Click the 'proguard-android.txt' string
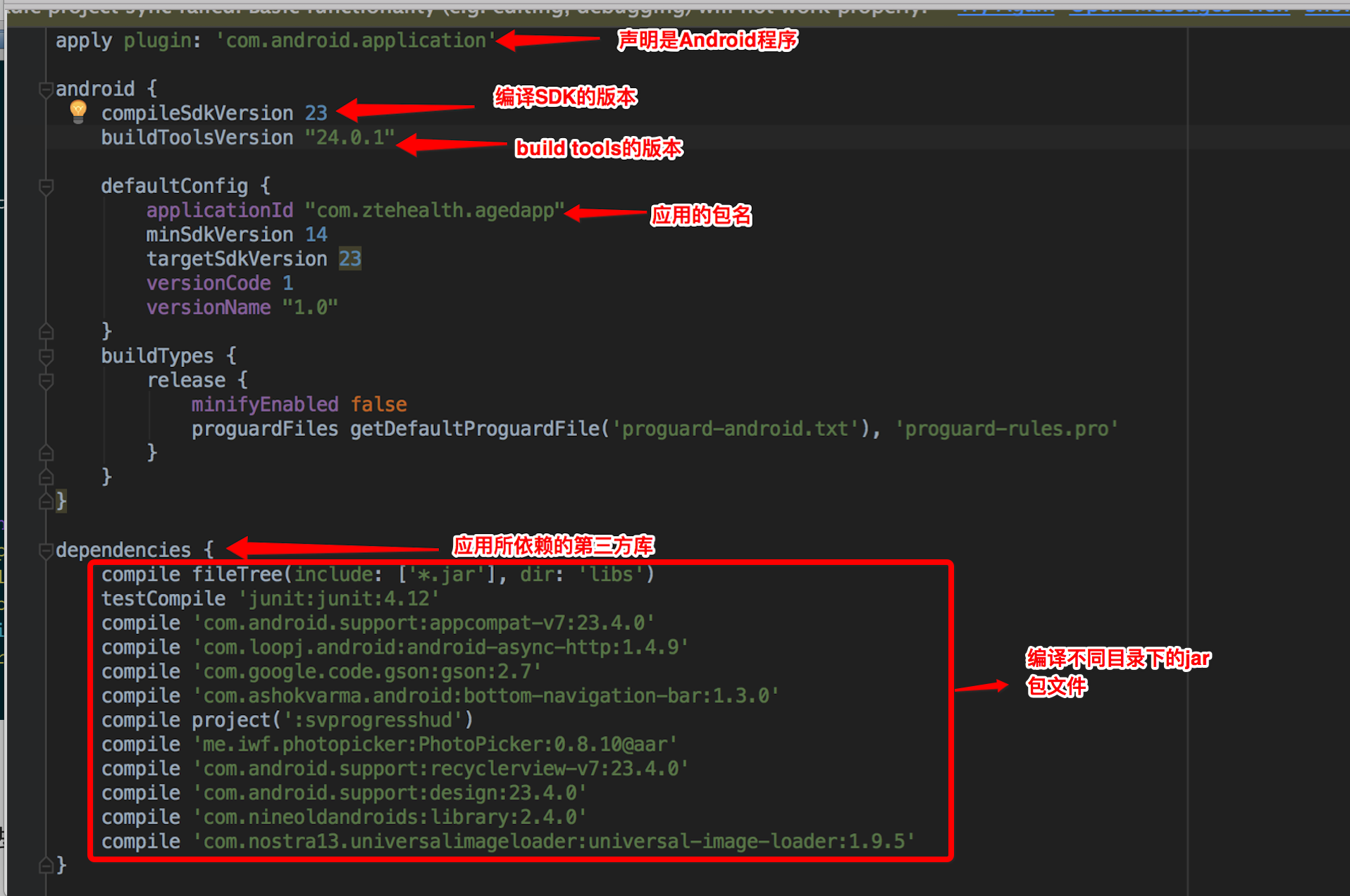This screenshot has height=896, width=1350. pos(735,429)
